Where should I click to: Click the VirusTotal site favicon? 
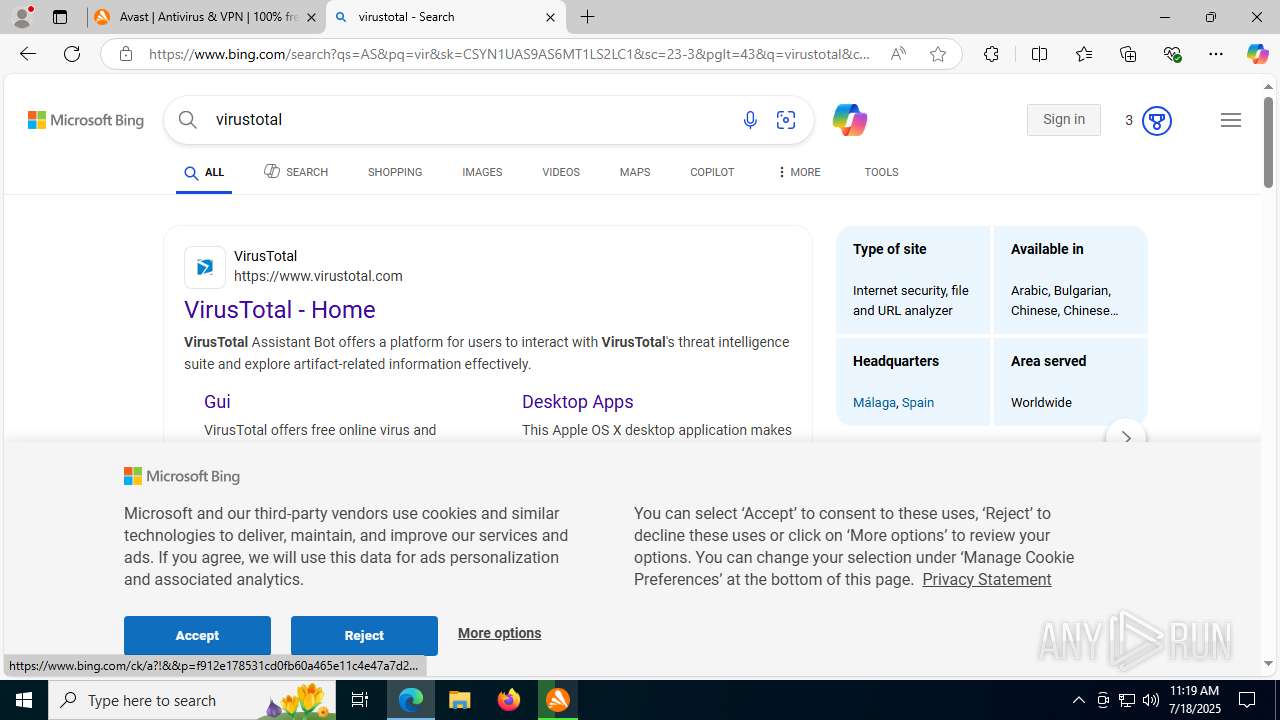pos(205,267)
